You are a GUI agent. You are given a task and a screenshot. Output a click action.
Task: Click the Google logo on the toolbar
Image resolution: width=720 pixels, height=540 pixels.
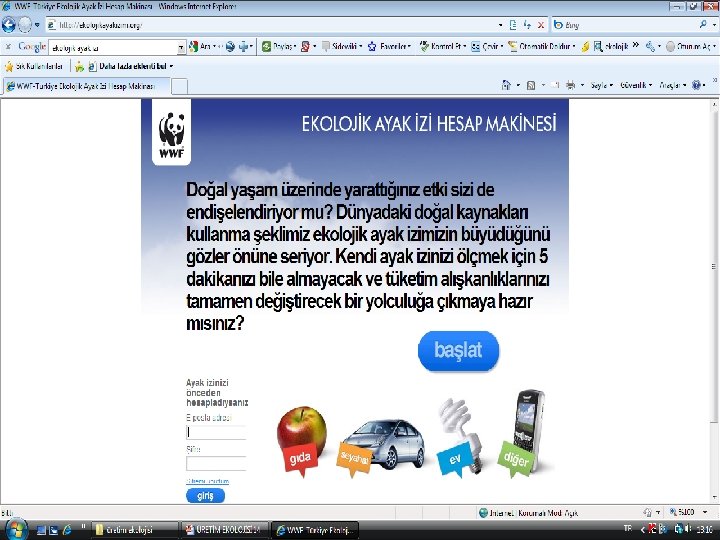[x=32, y=46]
